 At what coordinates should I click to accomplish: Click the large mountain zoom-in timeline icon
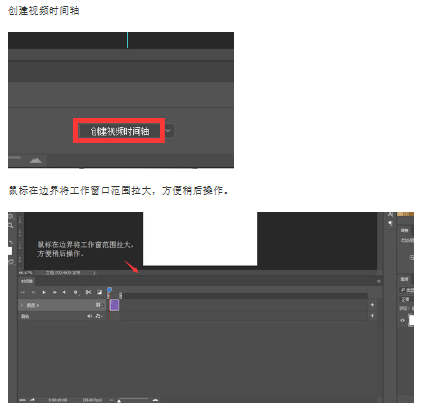(x=155, y=400)
